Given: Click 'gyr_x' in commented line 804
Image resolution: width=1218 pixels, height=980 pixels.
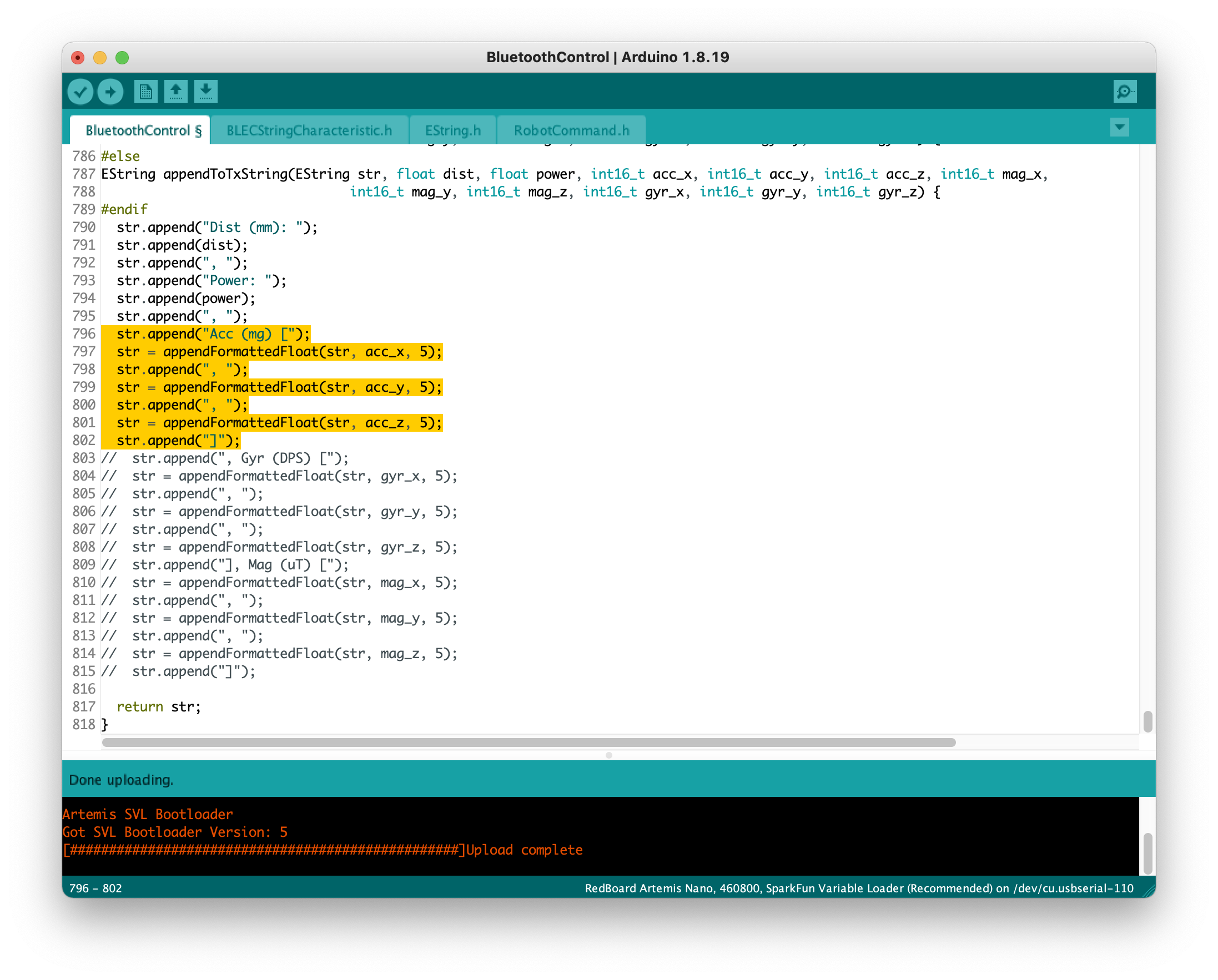Looking at the screenshot, I should pyautogui.click(x=400, y=476).
